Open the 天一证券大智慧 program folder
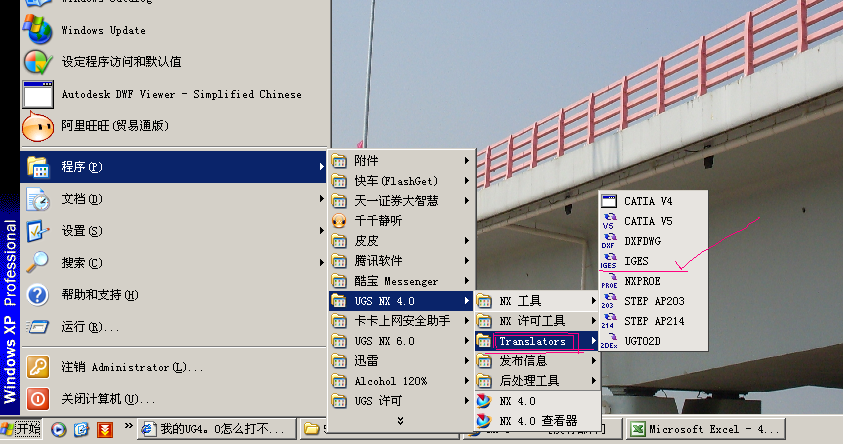This screenshot has width=843, height=444. click(x=402, y=201)
